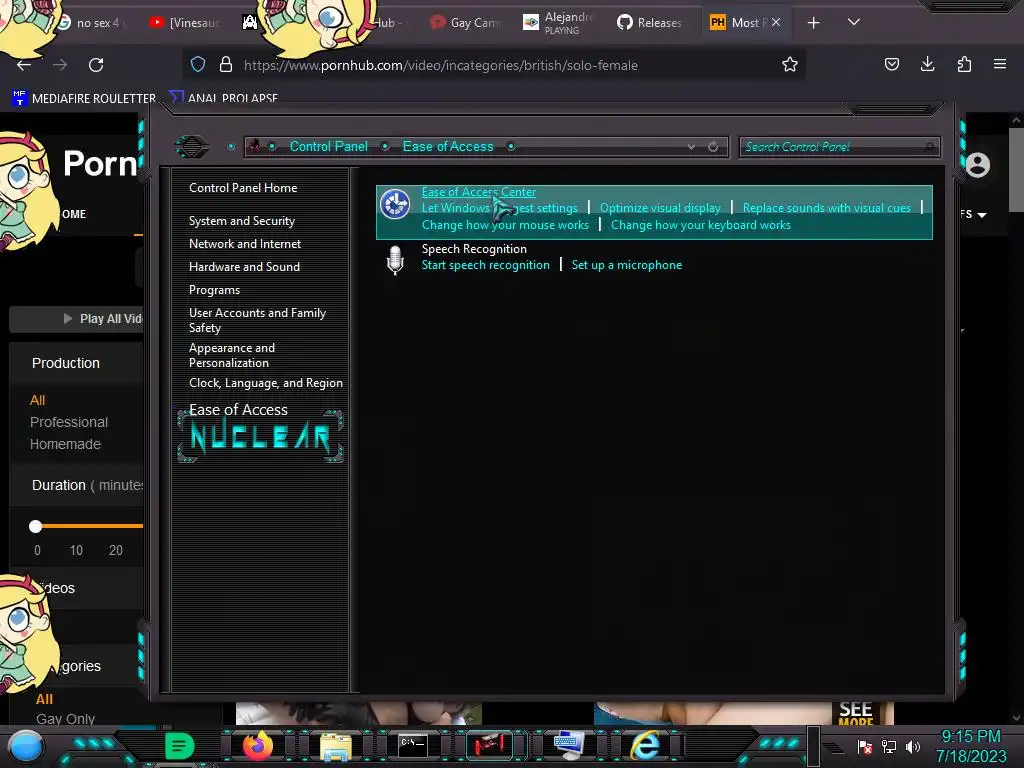Click the Speech Recognition microphone icon
Viewport: 1024px width, 768px height.
(x=395, y=260)
